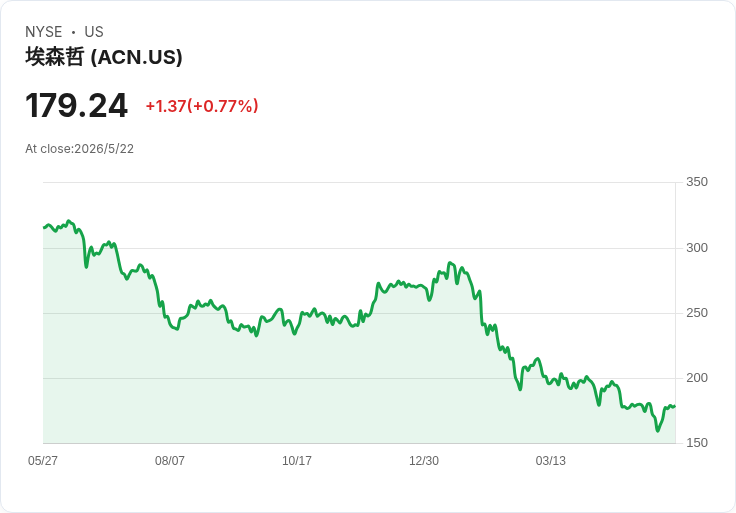Click the US market label
The image size is (736, 513).
[x=94, y=32]
